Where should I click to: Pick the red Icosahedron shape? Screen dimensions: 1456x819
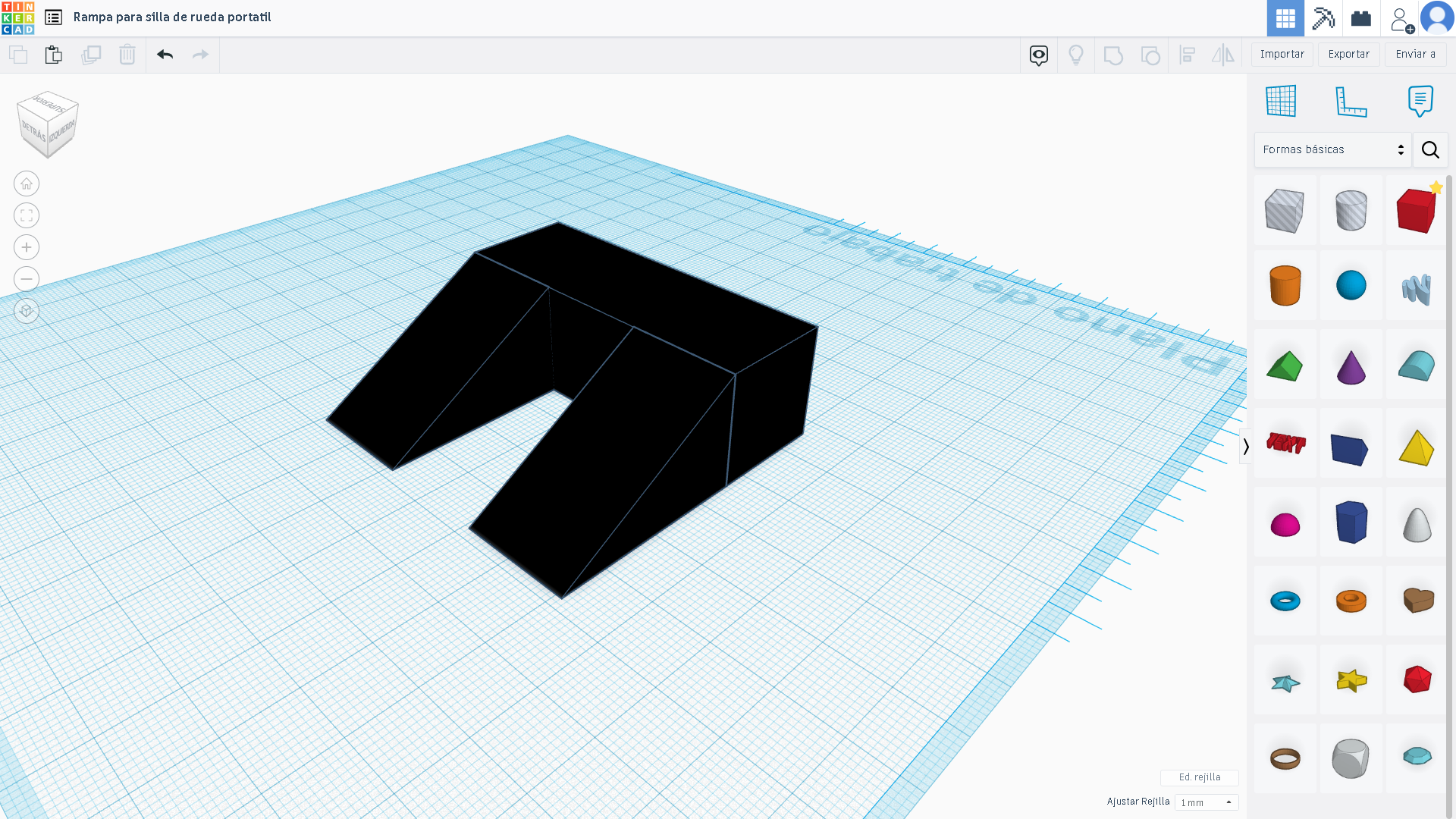[1416, 679]
